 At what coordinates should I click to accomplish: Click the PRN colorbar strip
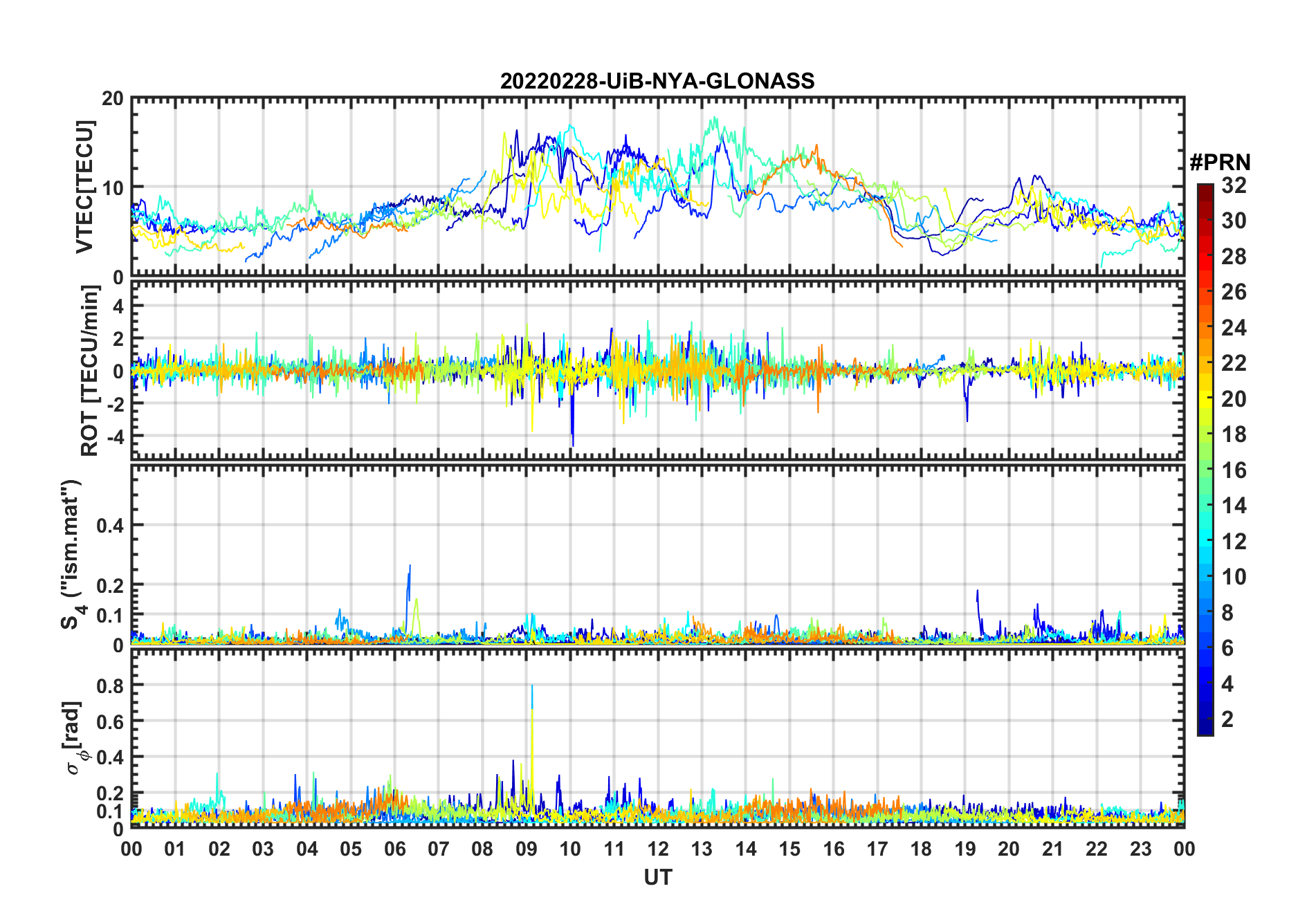click(x=1205, y=459)
